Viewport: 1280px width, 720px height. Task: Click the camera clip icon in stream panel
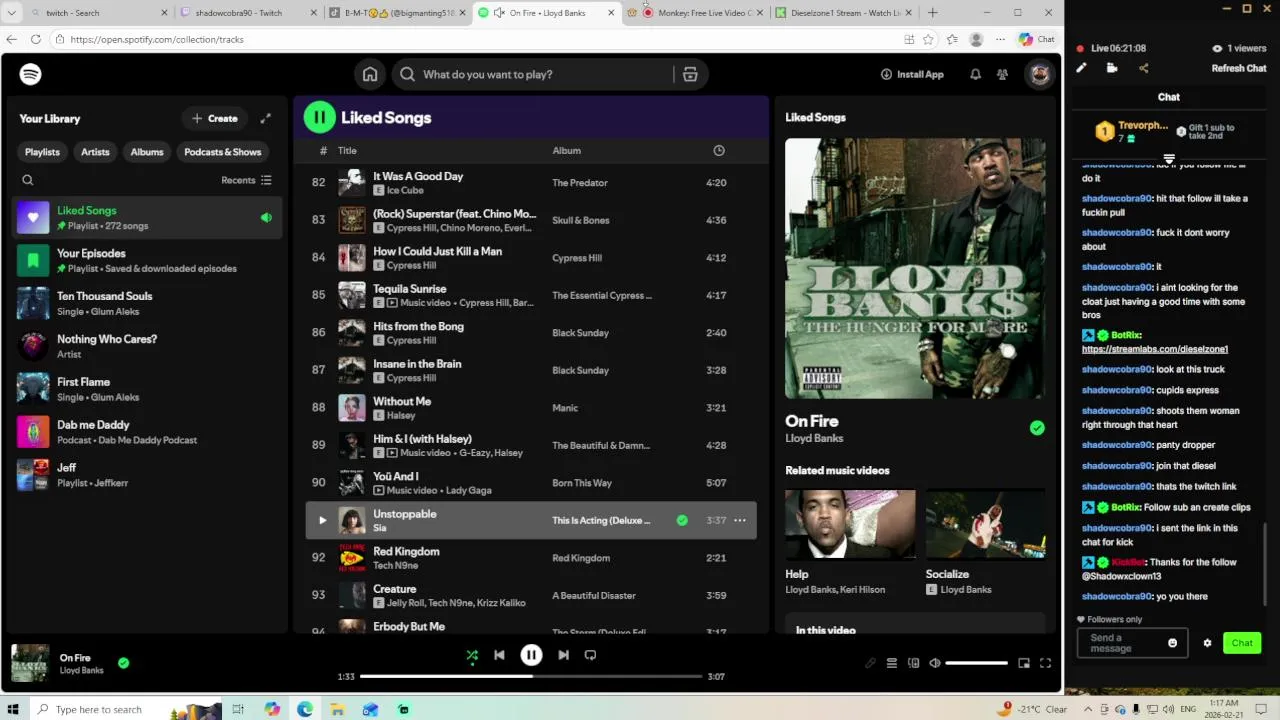(x=1112, y=68)
